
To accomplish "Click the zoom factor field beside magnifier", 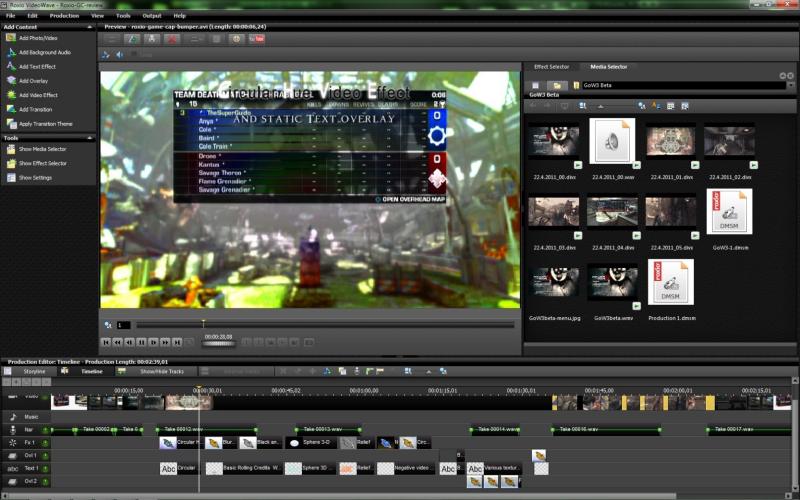I will (123, 325).
